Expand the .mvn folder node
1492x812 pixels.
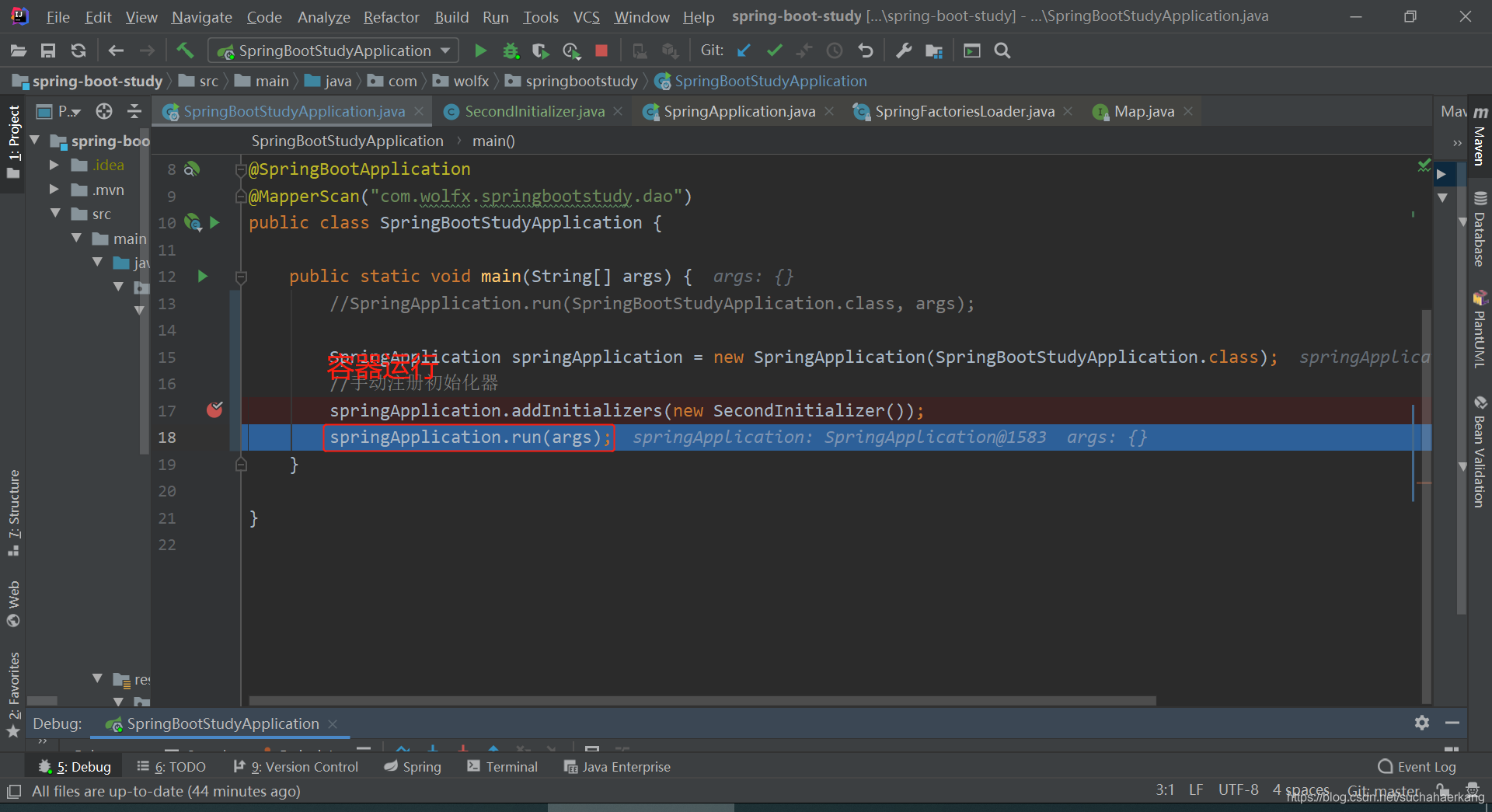tap(54, 190)
